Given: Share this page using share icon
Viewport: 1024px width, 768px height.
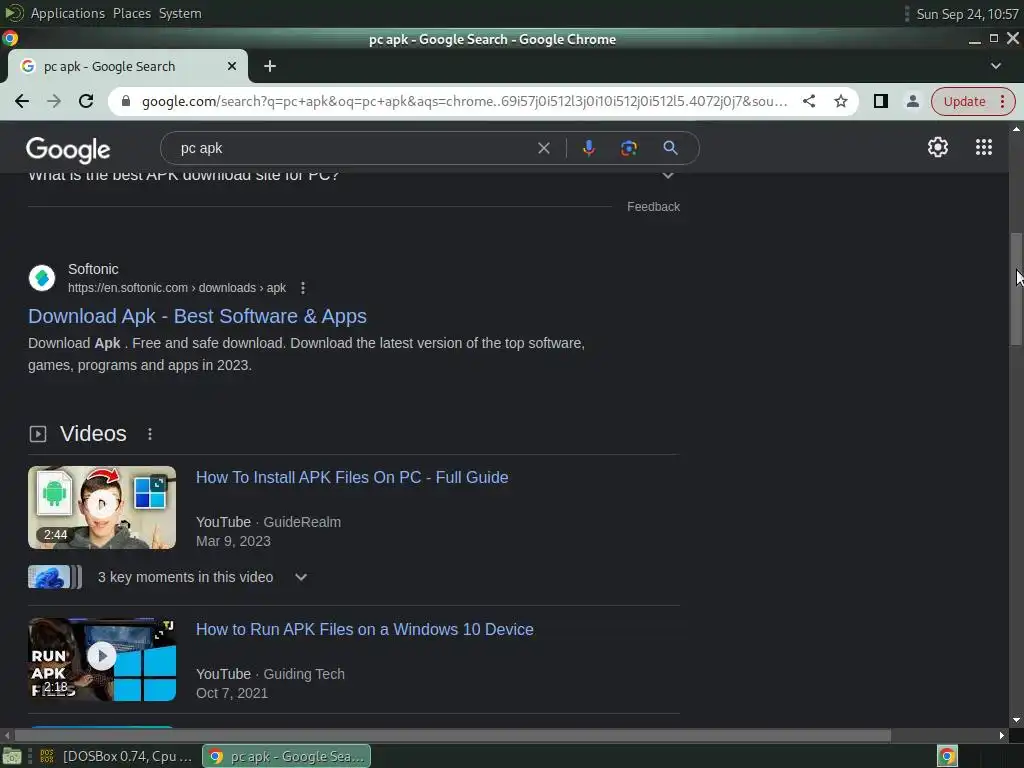Looking at the screenshot, I should [x=808, y=101].
